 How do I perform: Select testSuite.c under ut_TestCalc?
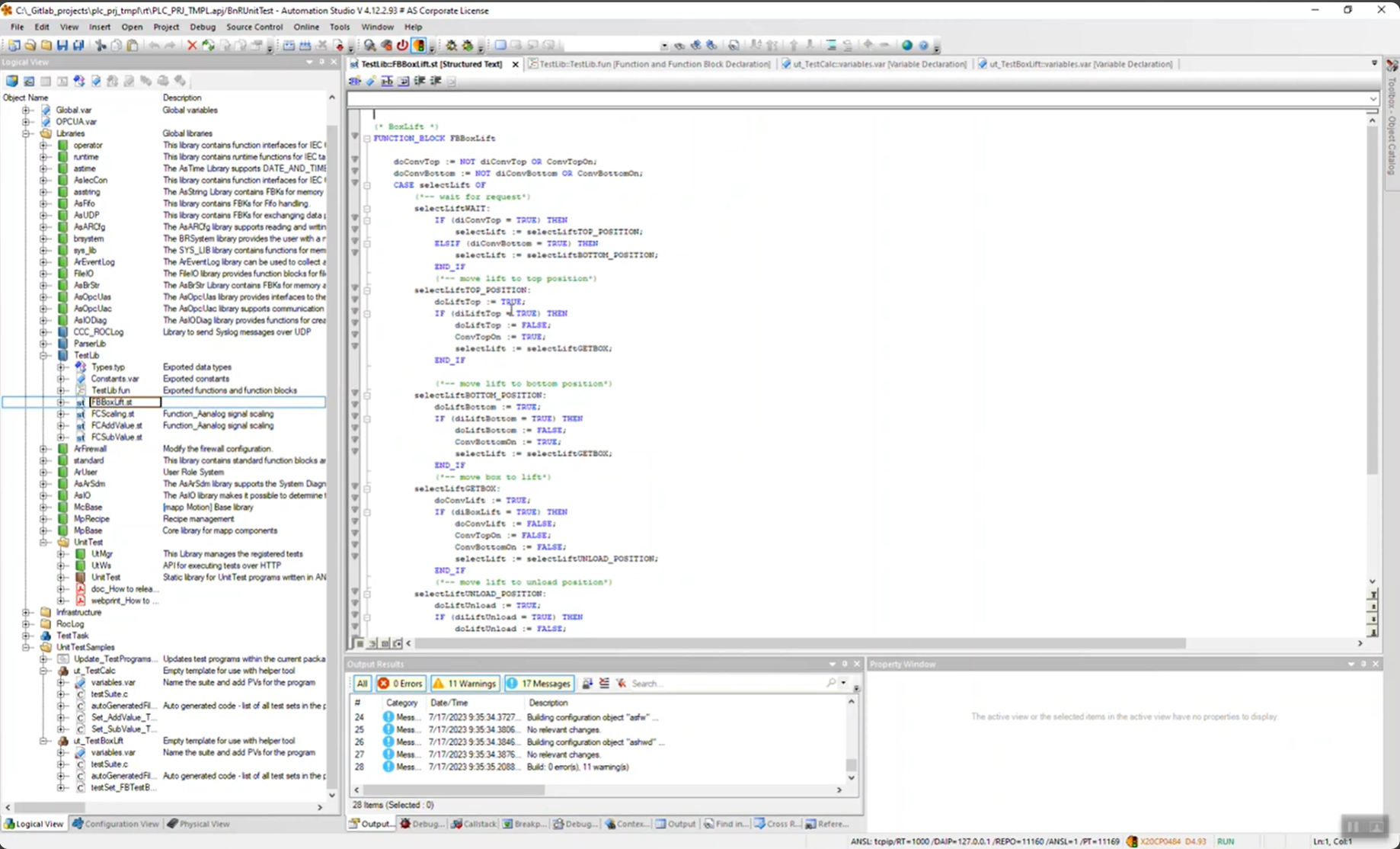coord(110,694)
